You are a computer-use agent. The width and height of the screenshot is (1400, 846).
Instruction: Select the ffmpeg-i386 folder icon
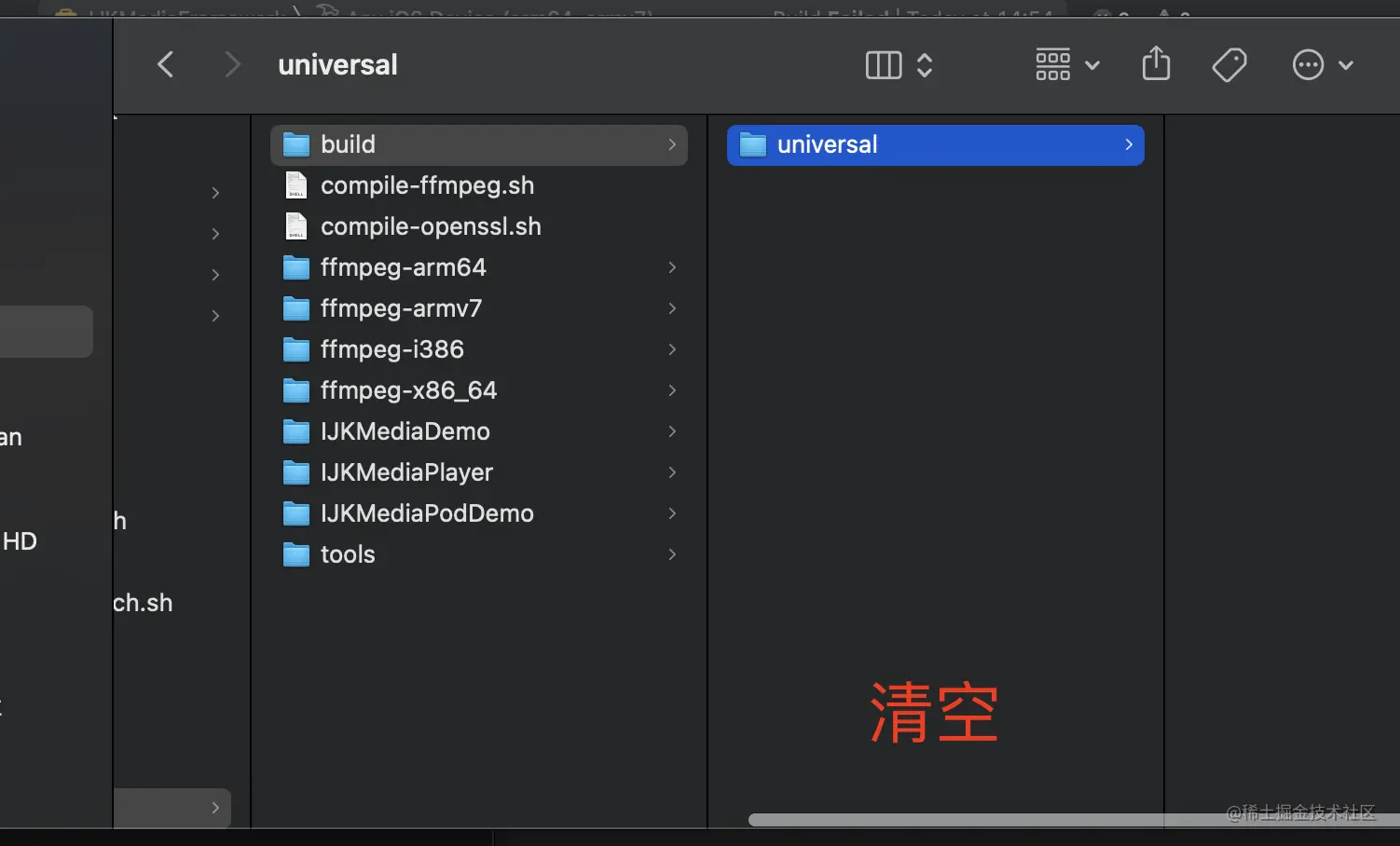[x=296, y=349]
